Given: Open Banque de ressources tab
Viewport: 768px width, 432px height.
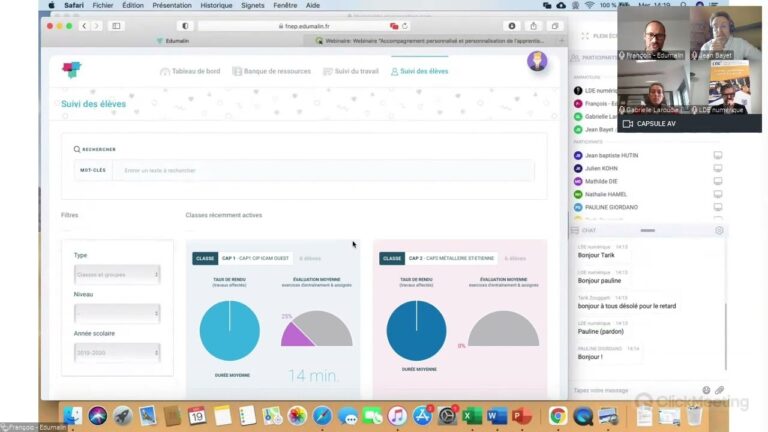Looking at the screenshot, I should 270,72.
